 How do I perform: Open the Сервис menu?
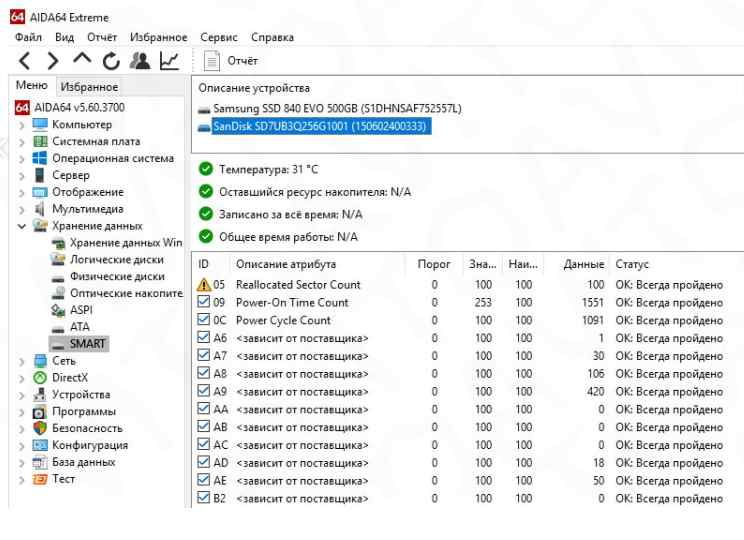[219, 37]
